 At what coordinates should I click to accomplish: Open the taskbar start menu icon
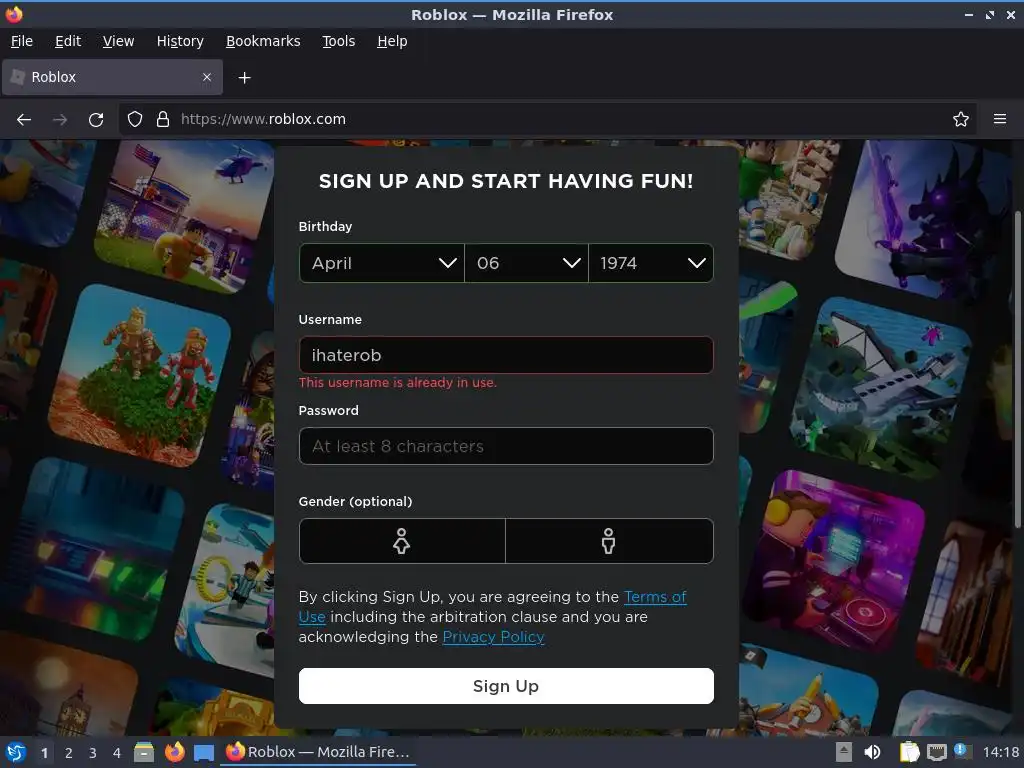click(15, 752)
